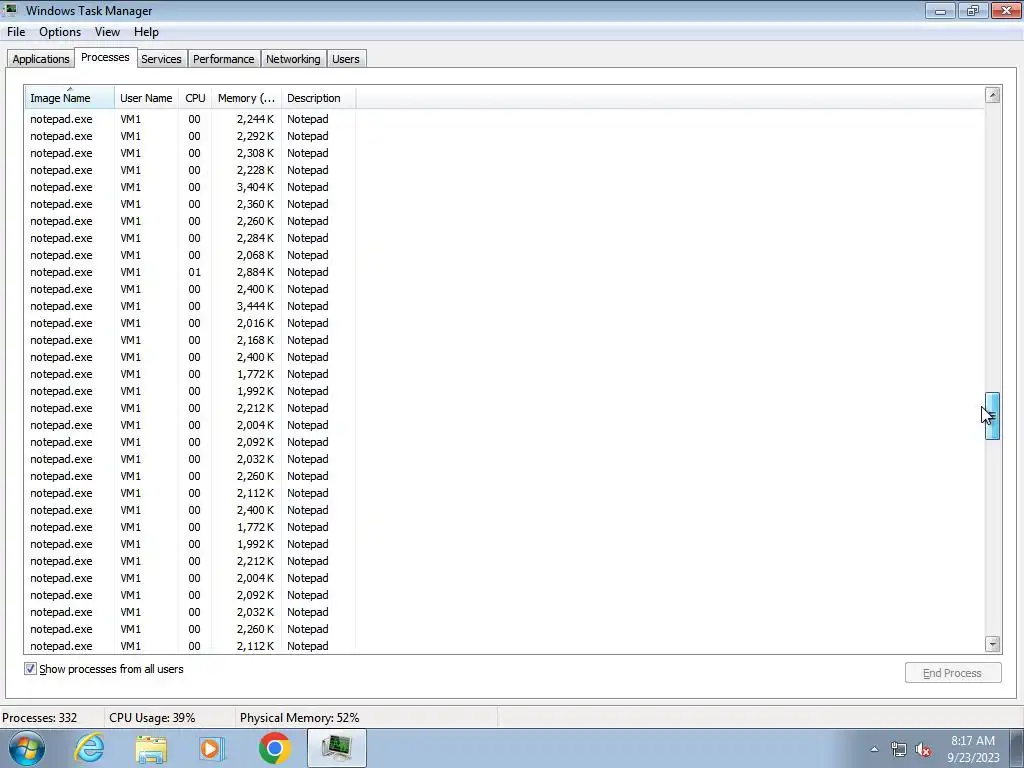Sort by User Name column header
Image resolution: width=1024 pixels, height=768 pixels.
146,98
